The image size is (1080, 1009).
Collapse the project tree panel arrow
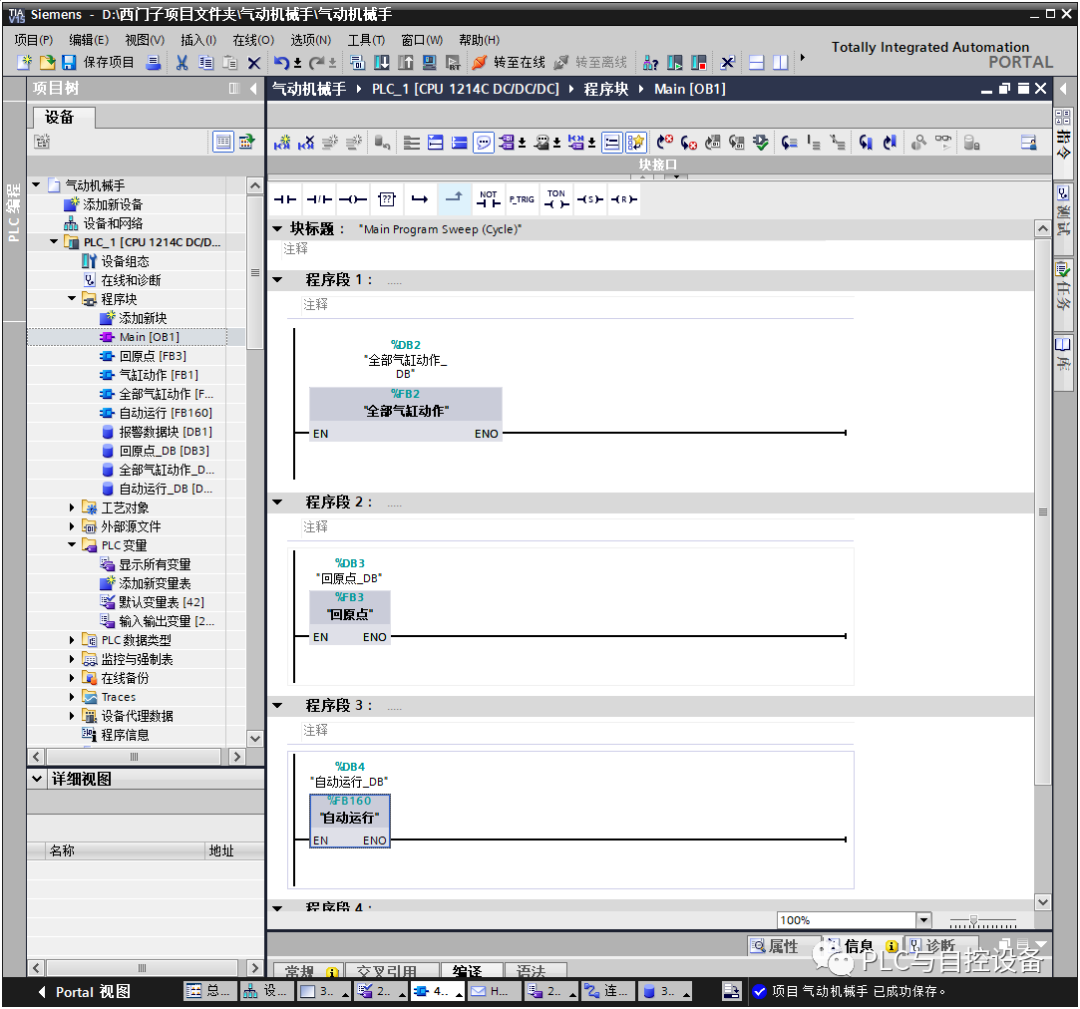pyautogui.click(x=253, y=89)
